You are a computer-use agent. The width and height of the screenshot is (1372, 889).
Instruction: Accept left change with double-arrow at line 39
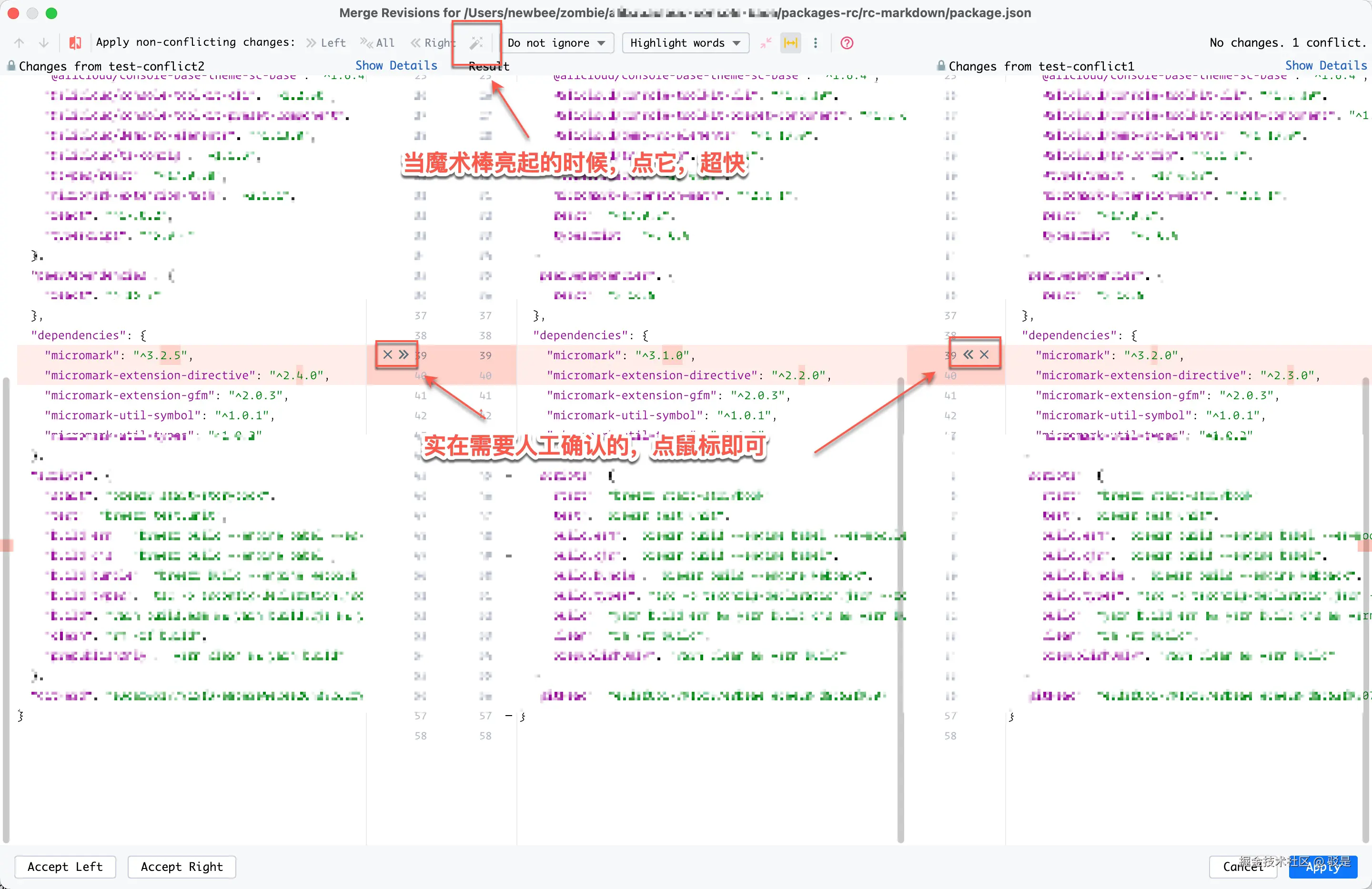point(404,354)
